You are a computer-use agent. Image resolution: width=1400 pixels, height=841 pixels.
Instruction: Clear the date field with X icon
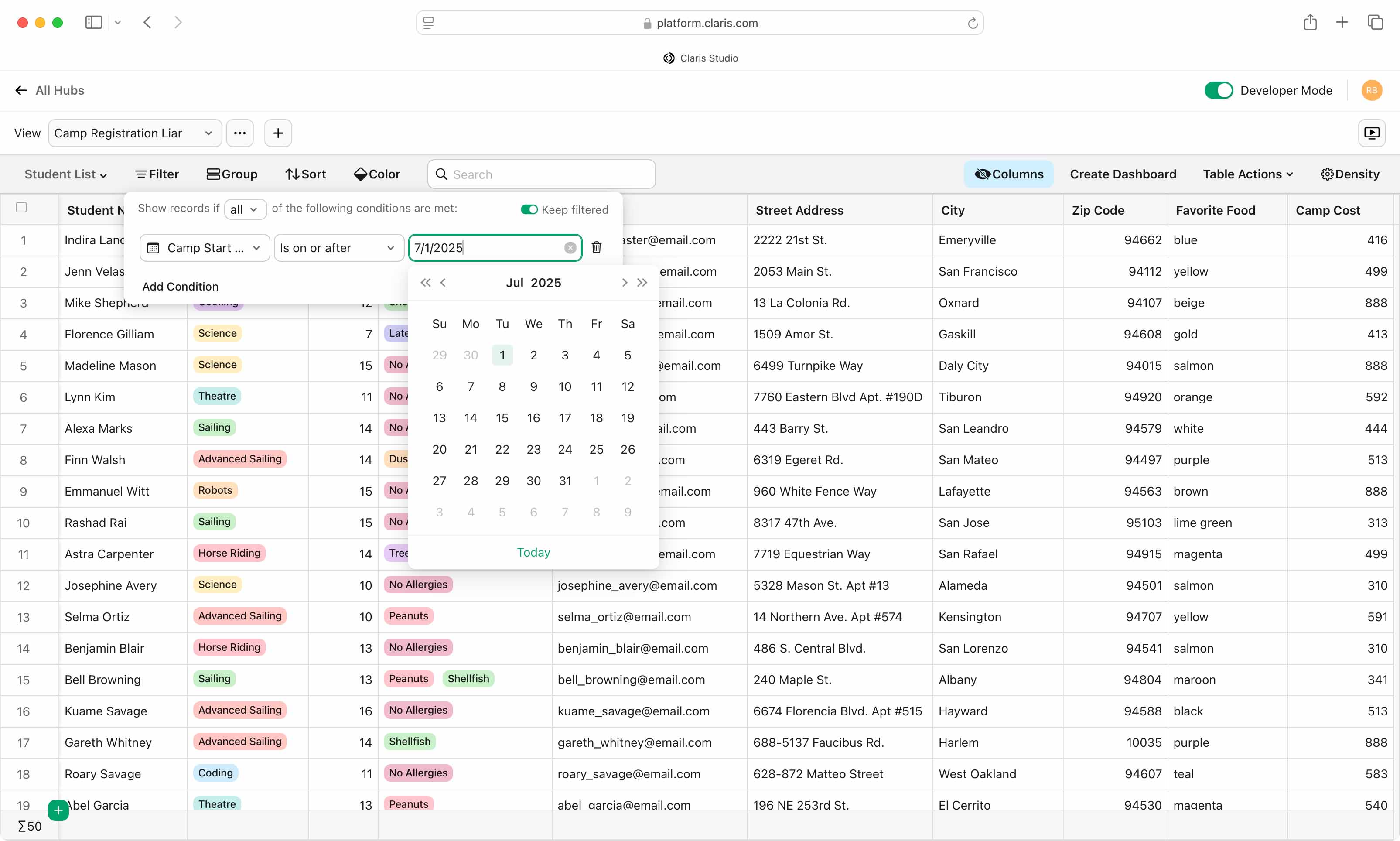click(570, 248)
